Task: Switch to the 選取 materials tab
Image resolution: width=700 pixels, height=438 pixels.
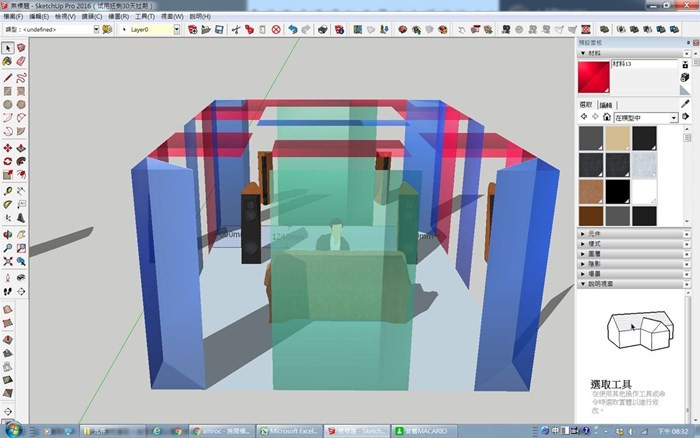Action: 586,105
